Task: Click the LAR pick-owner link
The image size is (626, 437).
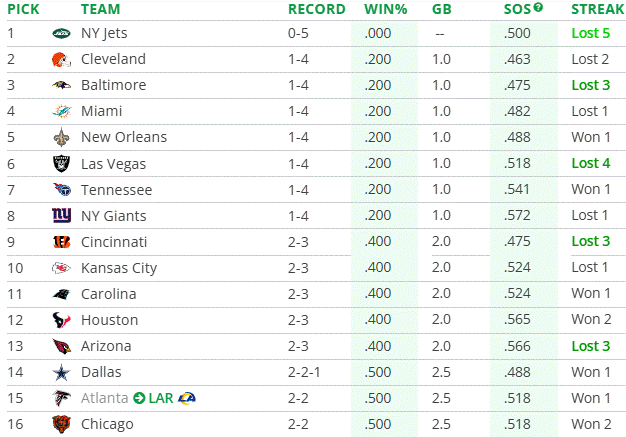Action: point(161,398)
